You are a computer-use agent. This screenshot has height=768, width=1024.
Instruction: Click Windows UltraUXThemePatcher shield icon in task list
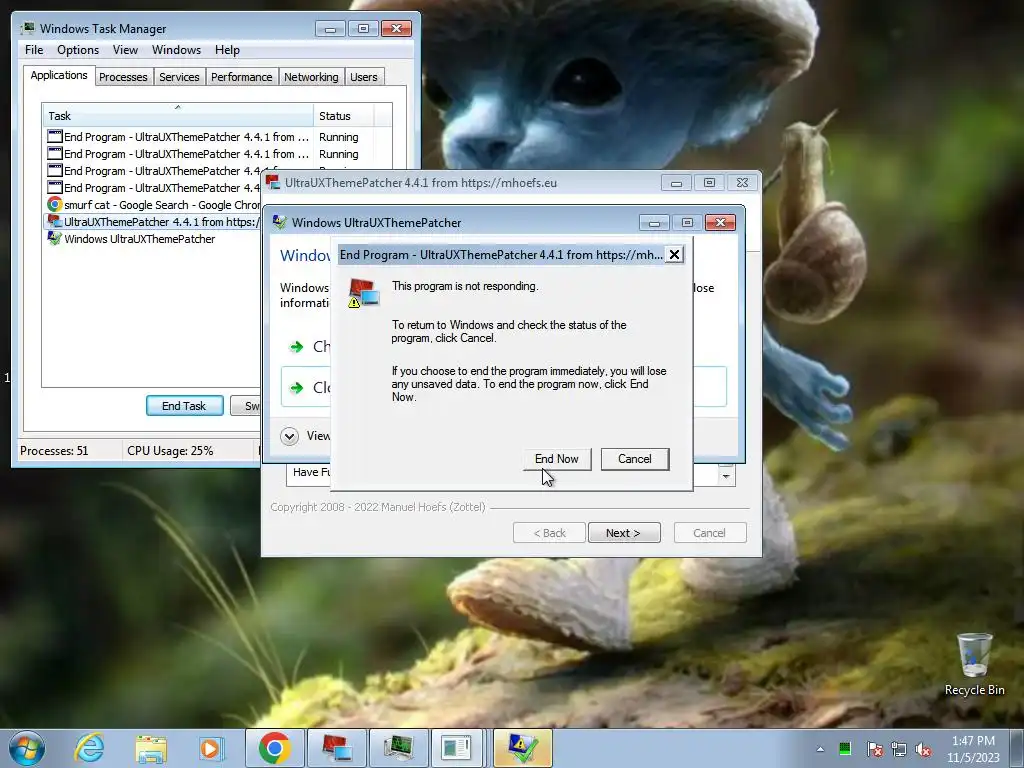click(55, 239)
